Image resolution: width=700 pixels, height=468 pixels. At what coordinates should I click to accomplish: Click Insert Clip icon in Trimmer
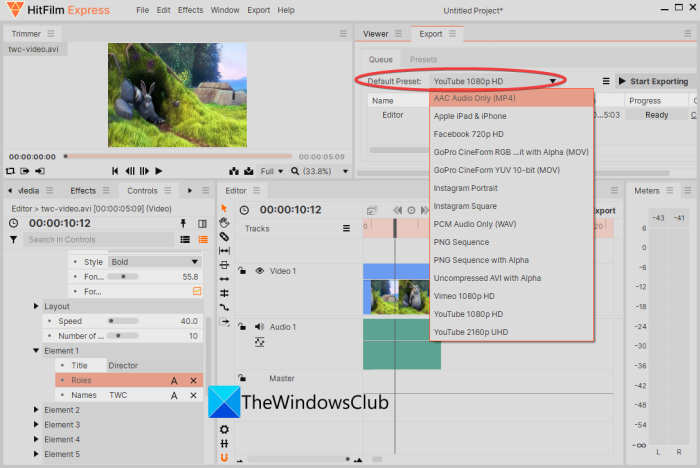(234, 171)
